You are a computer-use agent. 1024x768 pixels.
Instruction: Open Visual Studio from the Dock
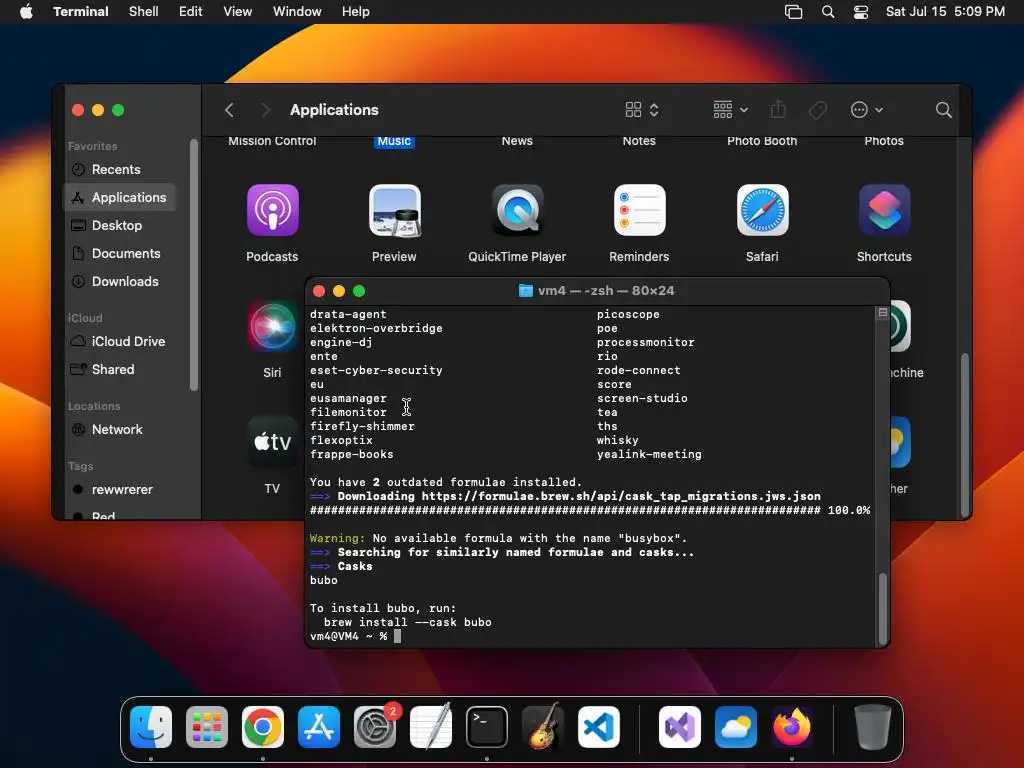[680, 727]
